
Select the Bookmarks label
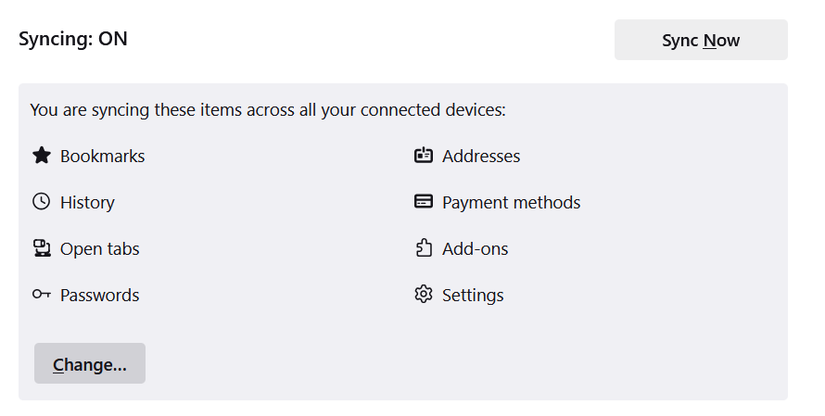point(103,156)
